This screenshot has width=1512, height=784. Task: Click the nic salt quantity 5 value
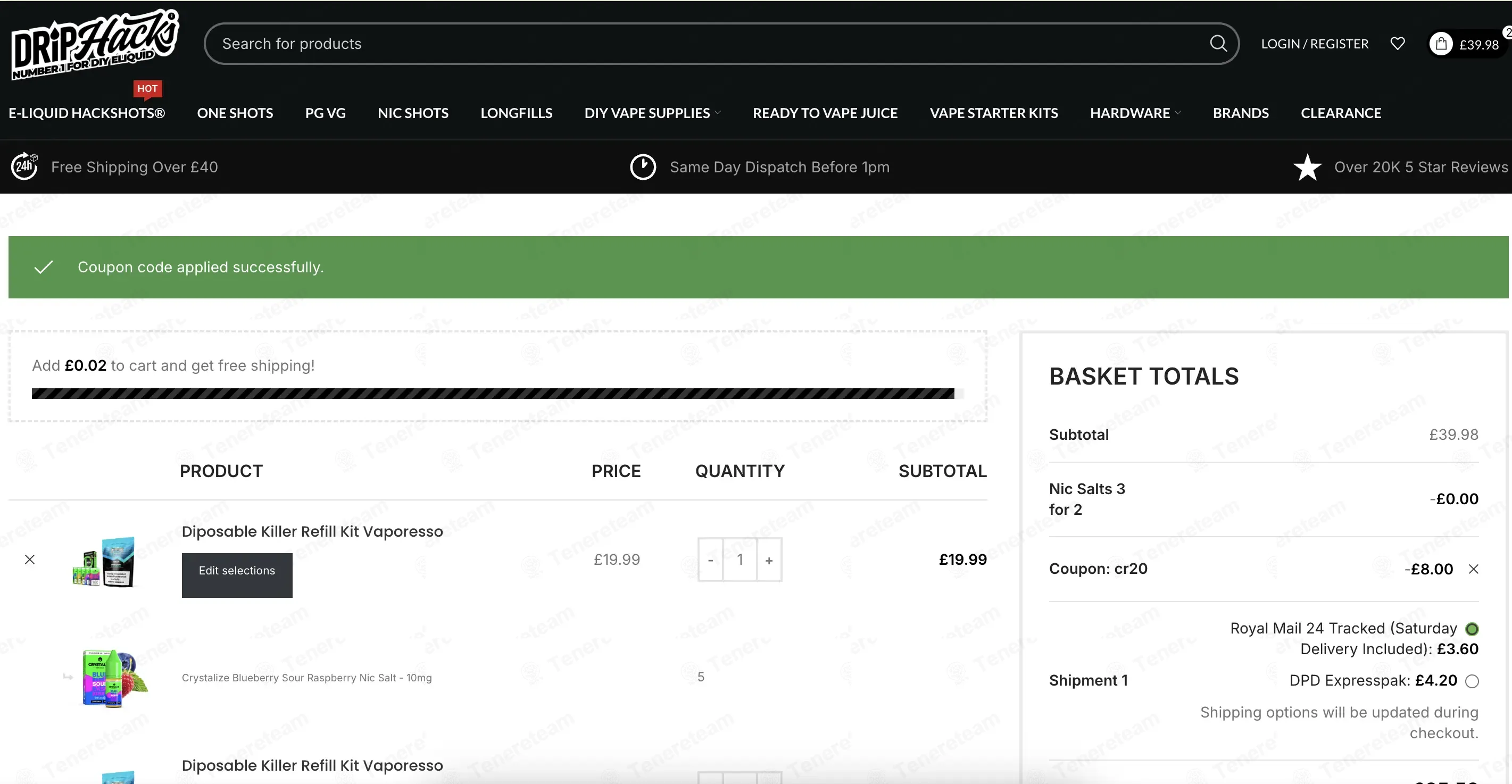pos(701,677)
